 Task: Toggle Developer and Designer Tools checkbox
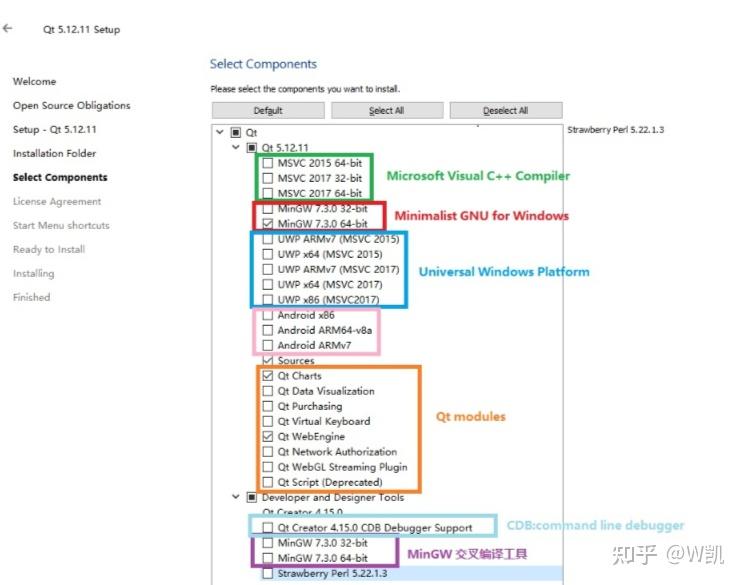point(252,497)
